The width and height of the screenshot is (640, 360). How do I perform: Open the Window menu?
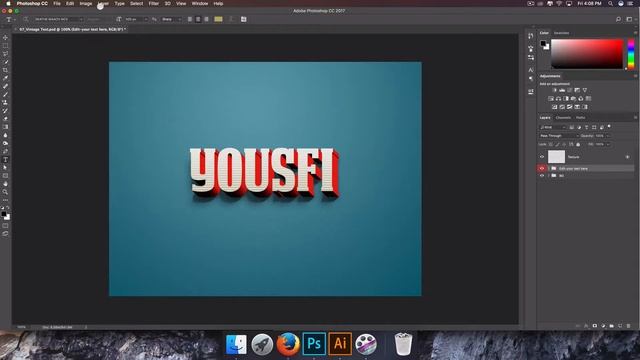pos(200,3)
